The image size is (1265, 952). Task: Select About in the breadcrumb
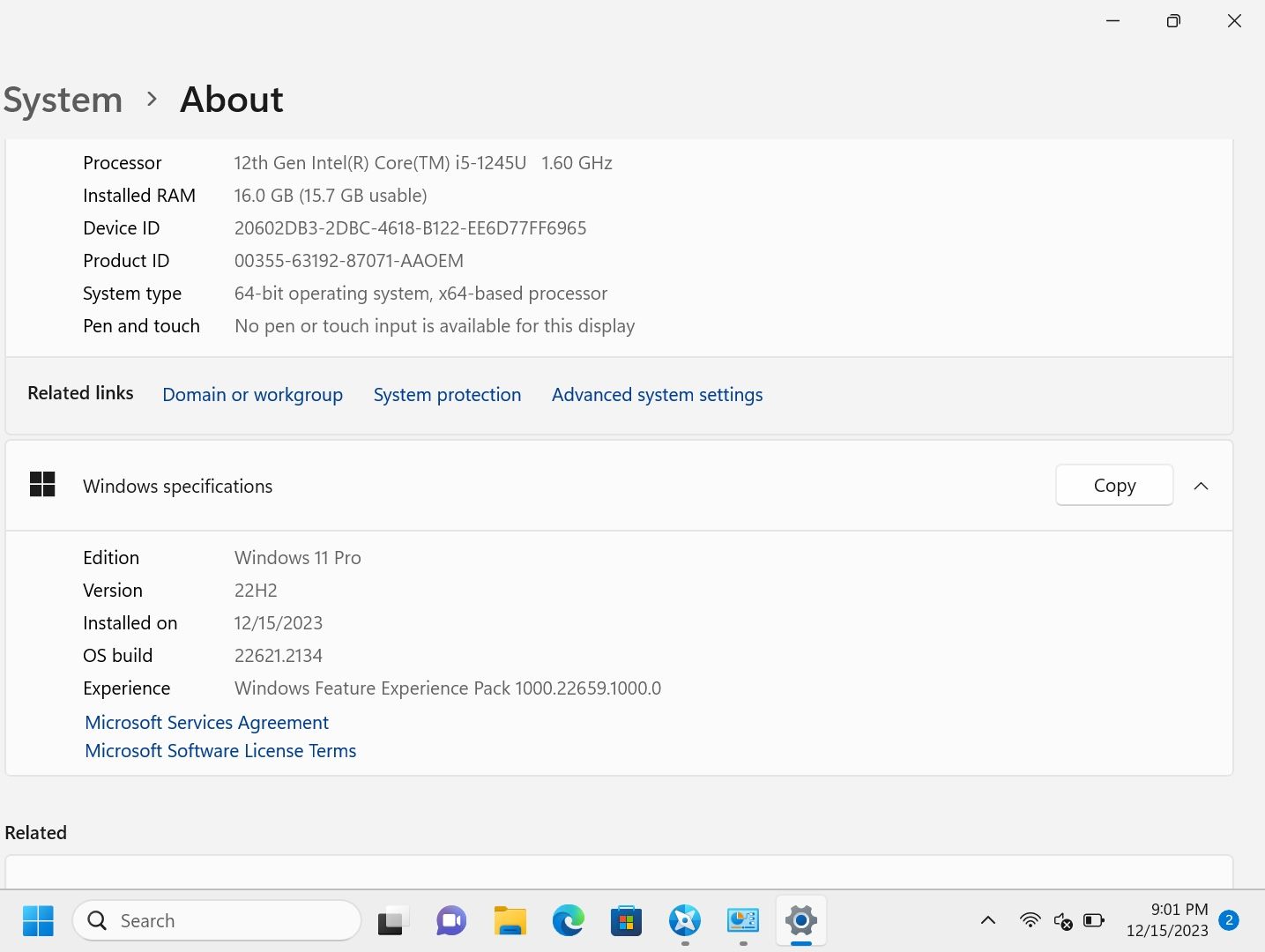(x=230, y=100)
